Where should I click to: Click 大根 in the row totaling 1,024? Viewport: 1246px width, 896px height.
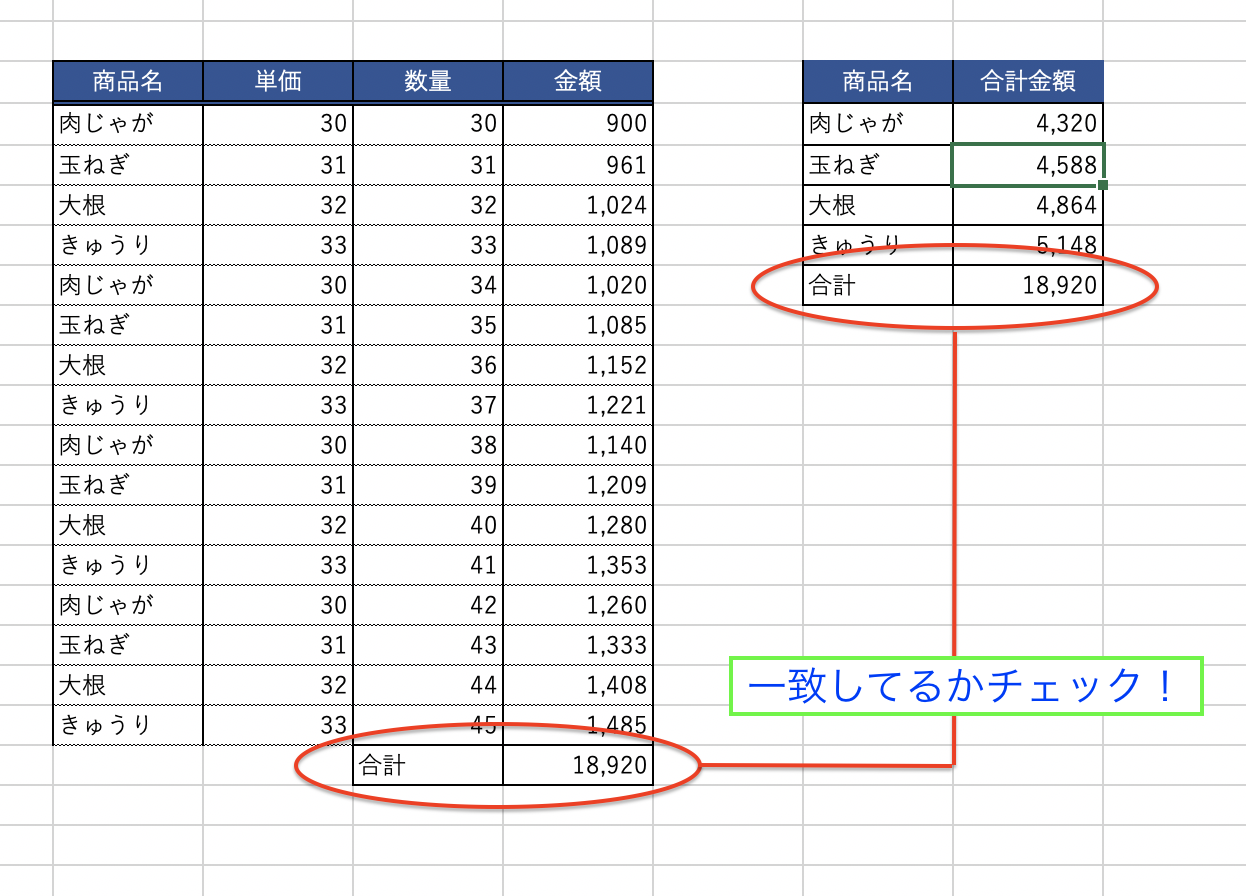click(128, 205)
